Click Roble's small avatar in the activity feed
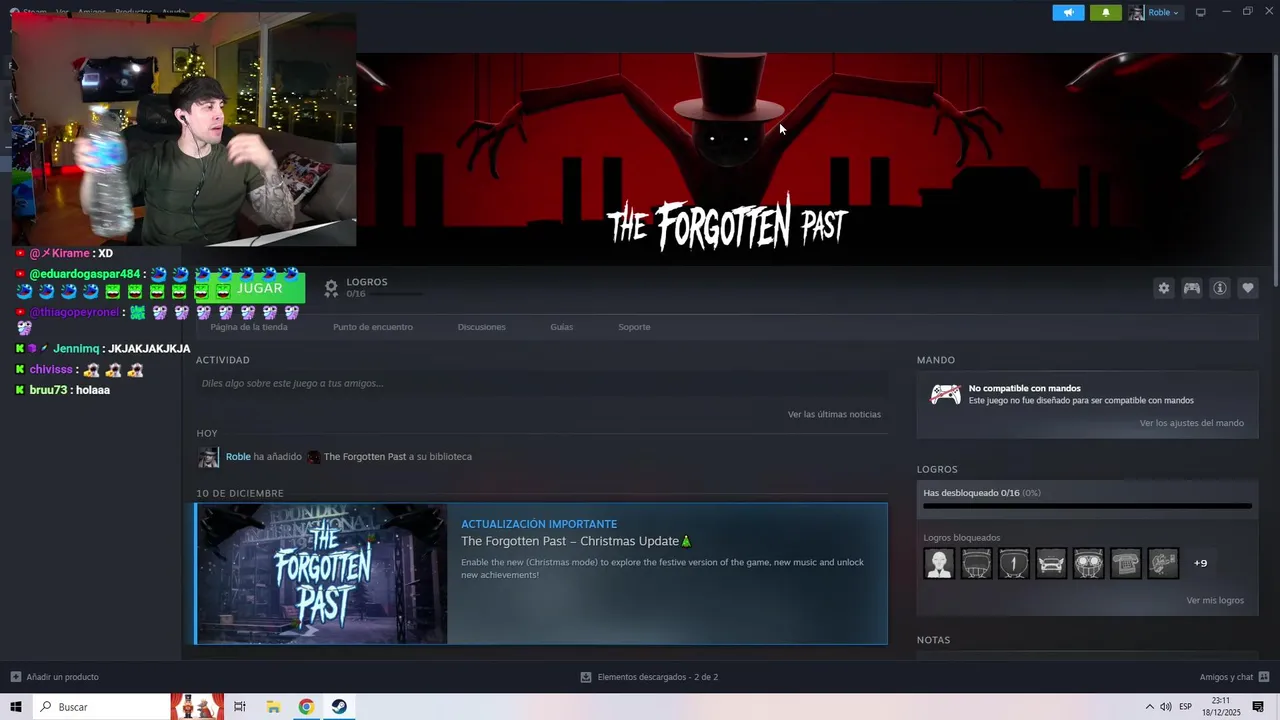Screen dimensions: 1280x720 pos(208,457)
